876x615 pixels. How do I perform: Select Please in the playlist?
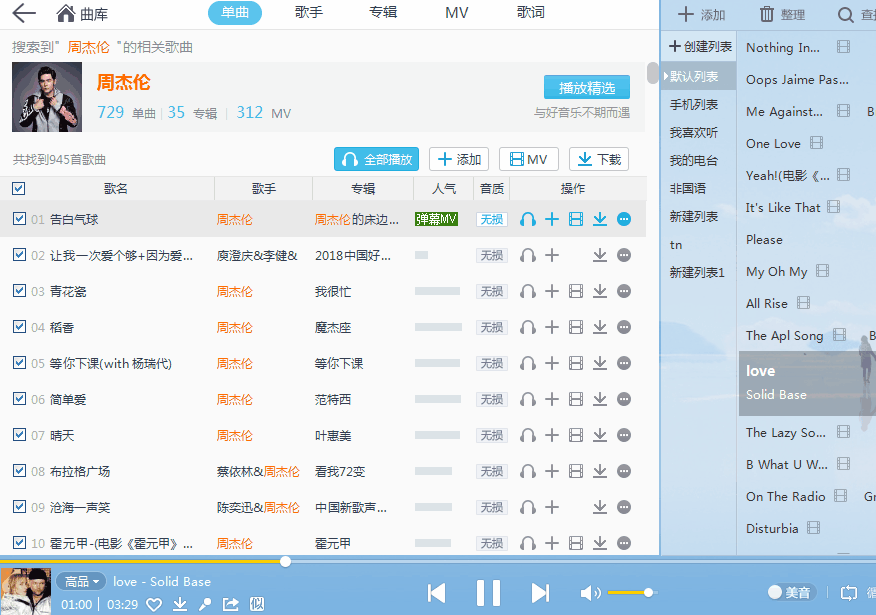click(x=764, y=240)
